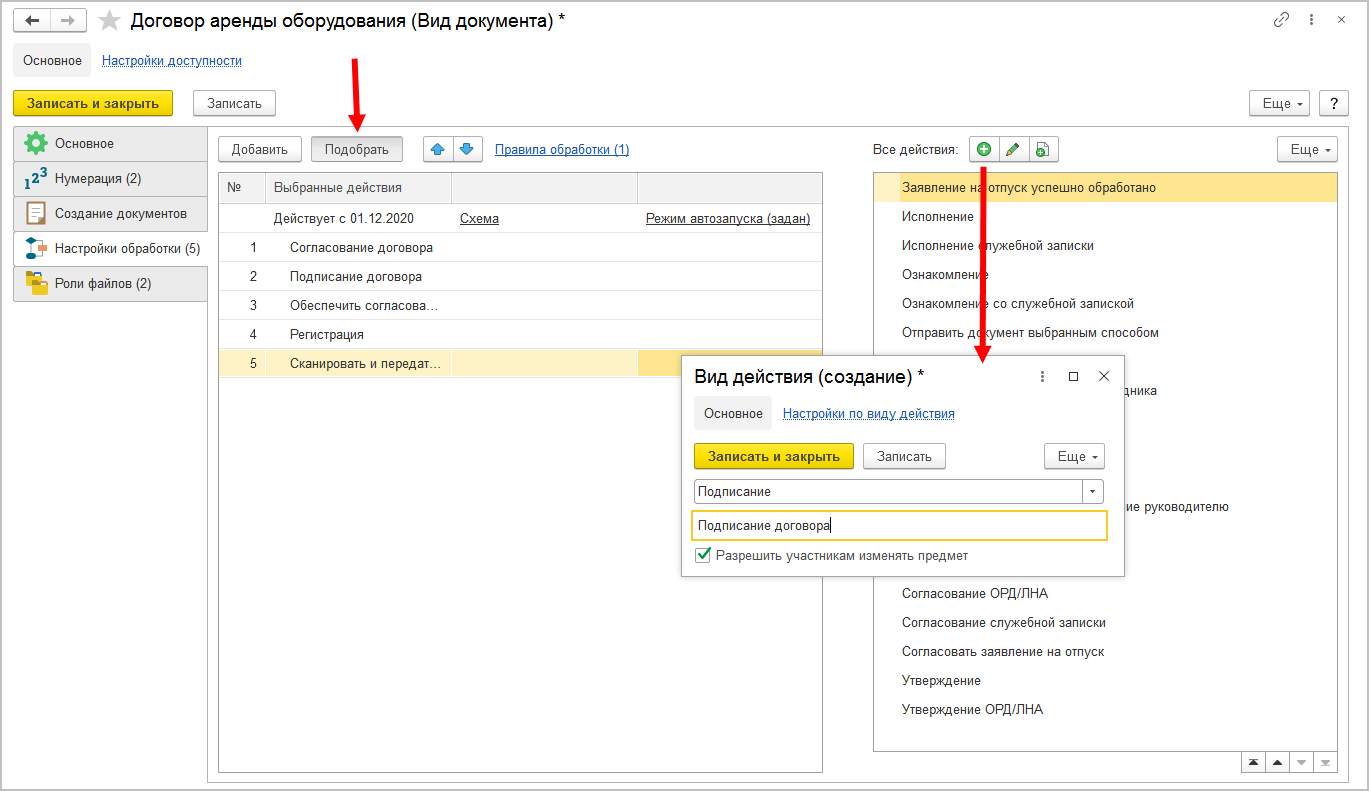Copy link using the chain icon
This screenshot has width=1369, height=791.
click(x=1281, y=20)
